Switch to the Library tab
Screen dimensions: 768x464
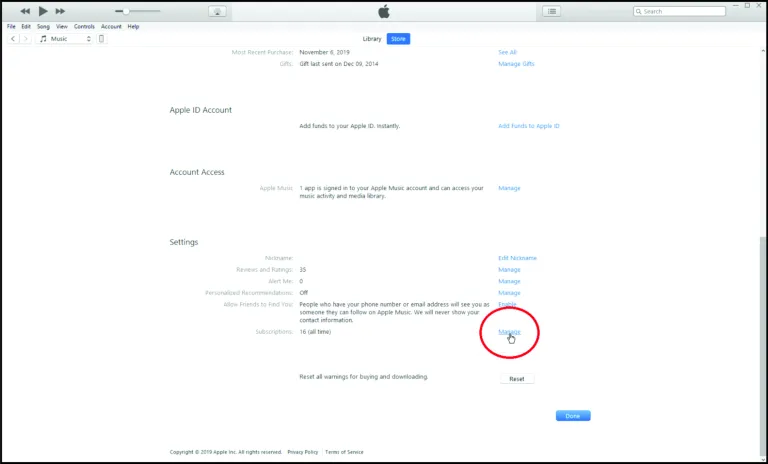[x=372, y=38]
